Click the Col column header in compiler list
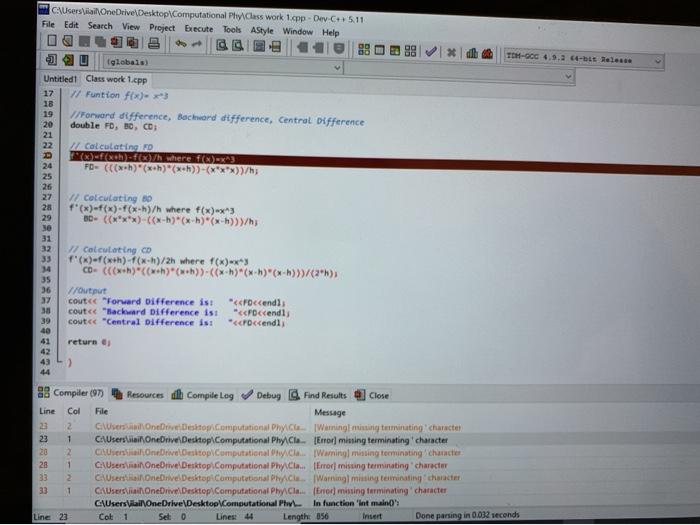This screenshot has width=700, height=525. click(x=74, y=411)
